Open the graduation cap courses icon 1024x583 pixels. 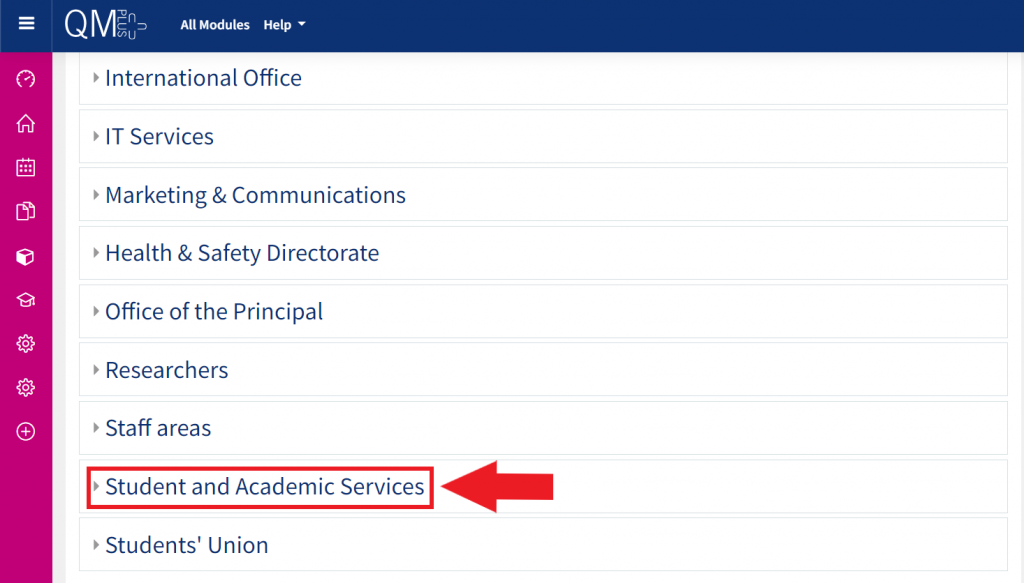click(x=26, y=300)
